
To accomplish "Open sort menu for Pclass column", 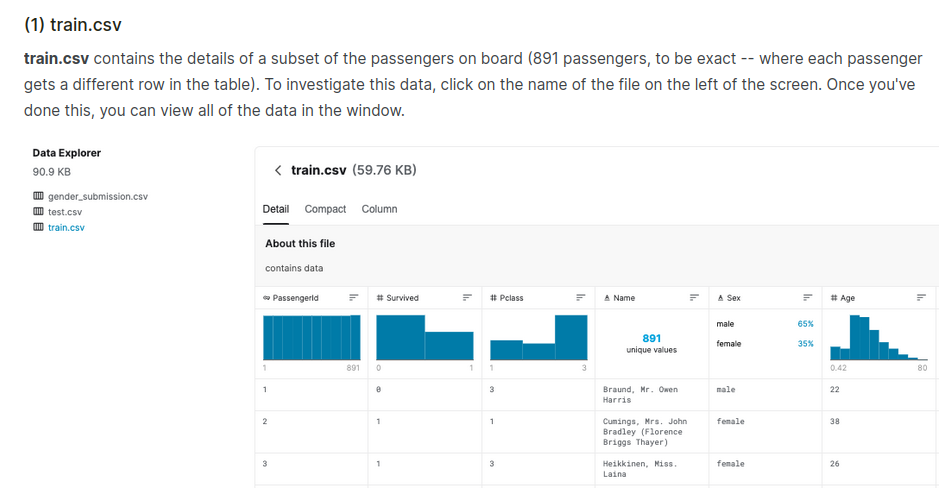I will point(580,298).
